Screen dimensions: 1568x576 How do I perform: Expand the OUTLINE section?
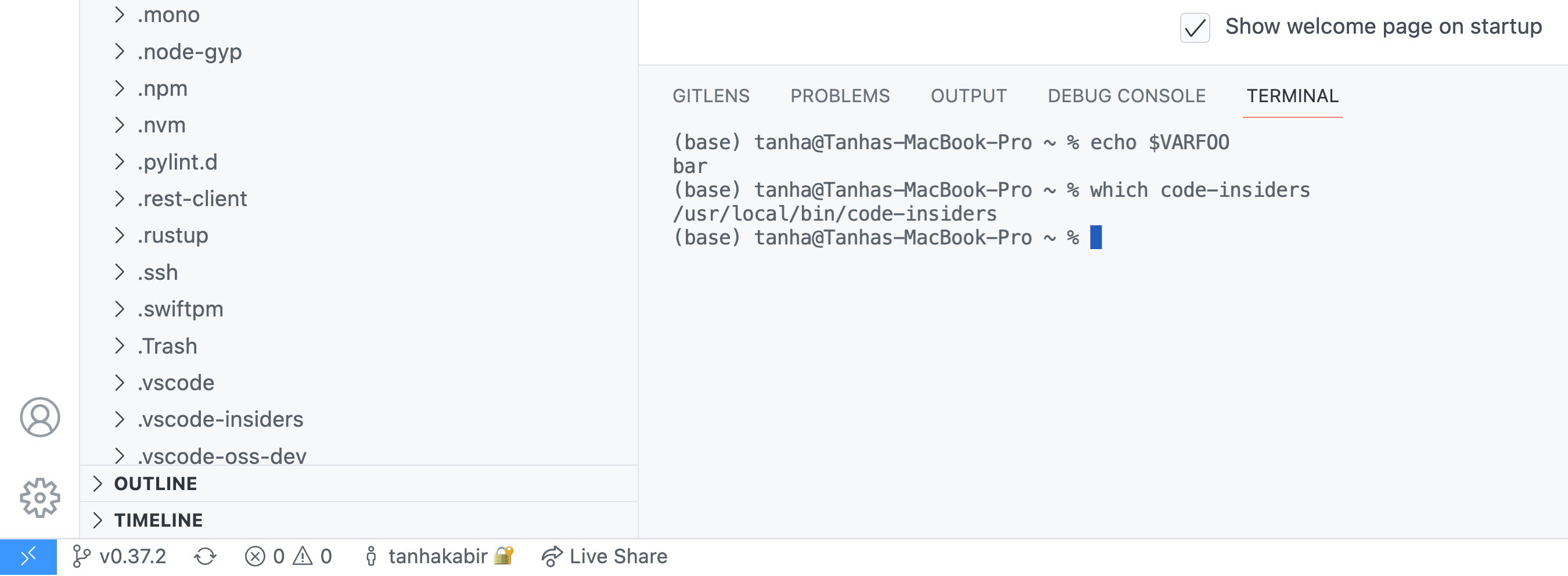pos(156,483)
